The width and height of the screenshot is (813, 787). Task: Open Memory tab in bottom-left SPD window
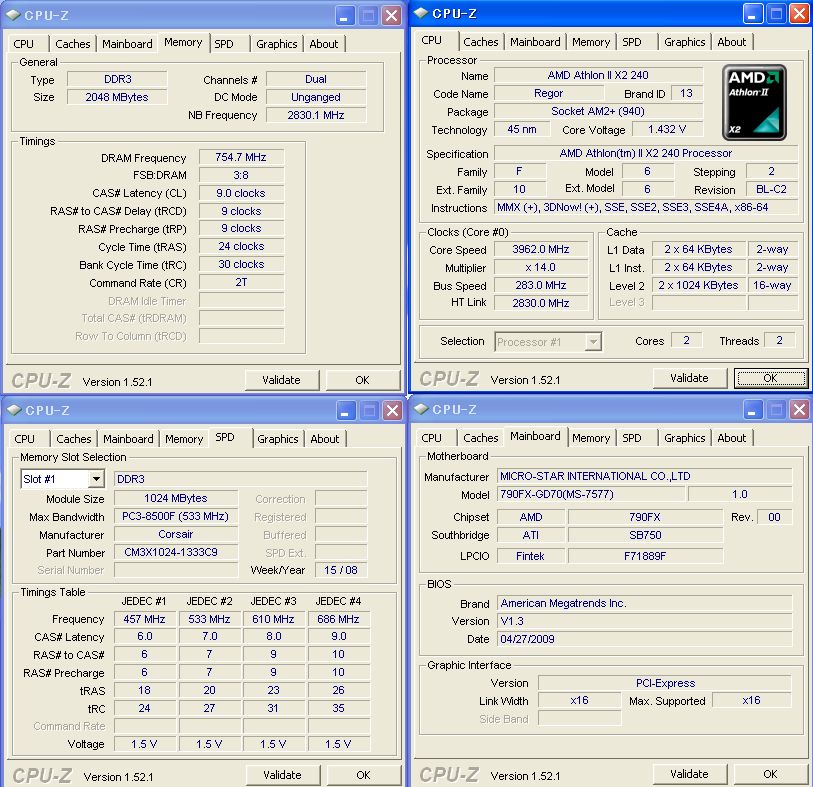tap(184, 439)
